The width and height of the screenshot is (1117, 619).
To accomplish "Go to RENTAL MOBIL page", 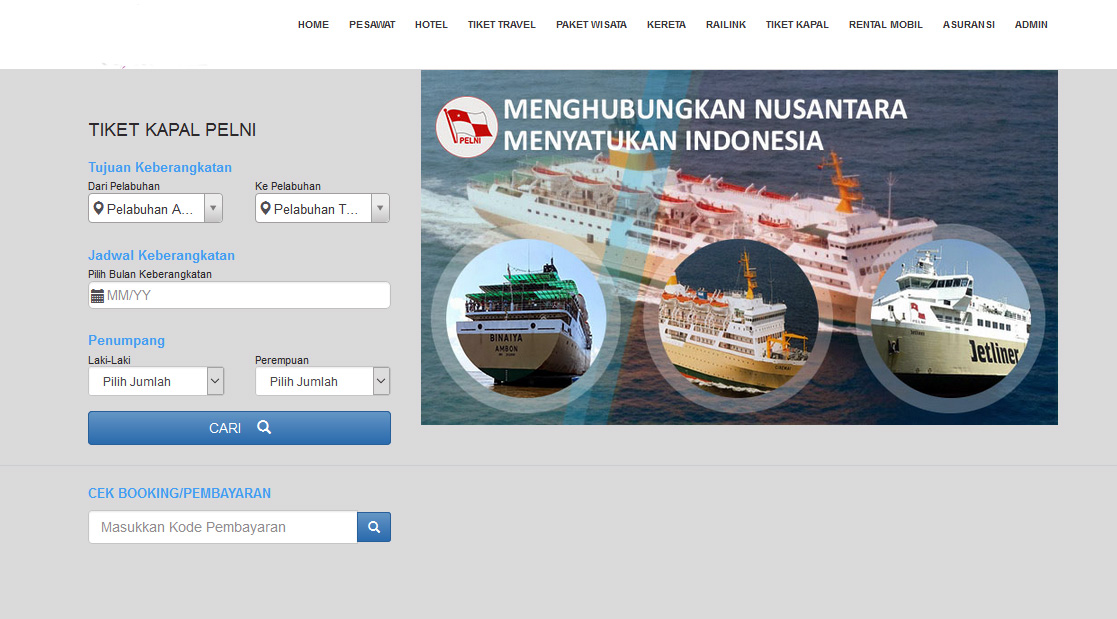I will point(885,24).
